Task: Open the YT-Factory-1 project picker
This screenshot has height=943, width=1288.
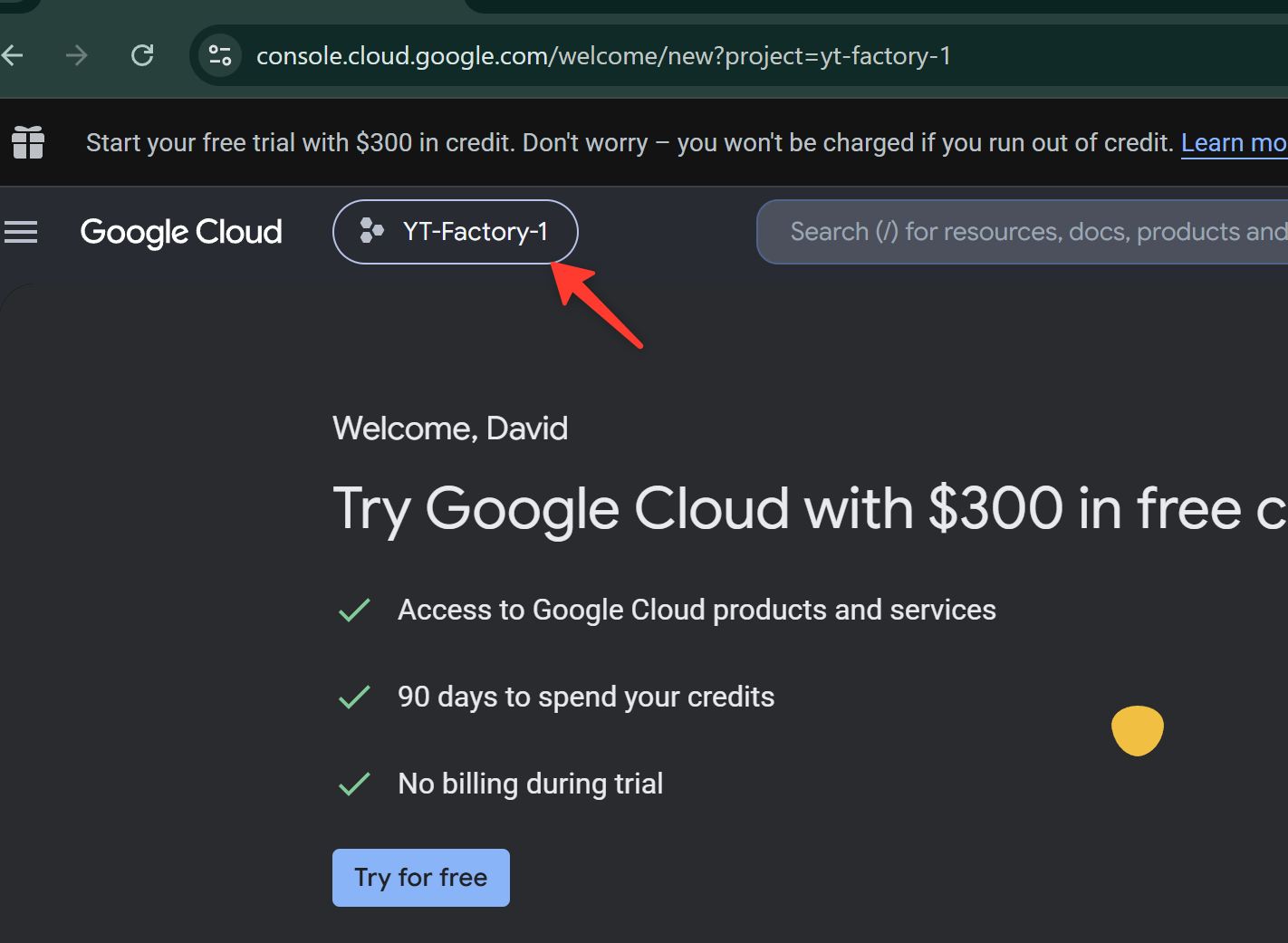Action: coord(456,232)
